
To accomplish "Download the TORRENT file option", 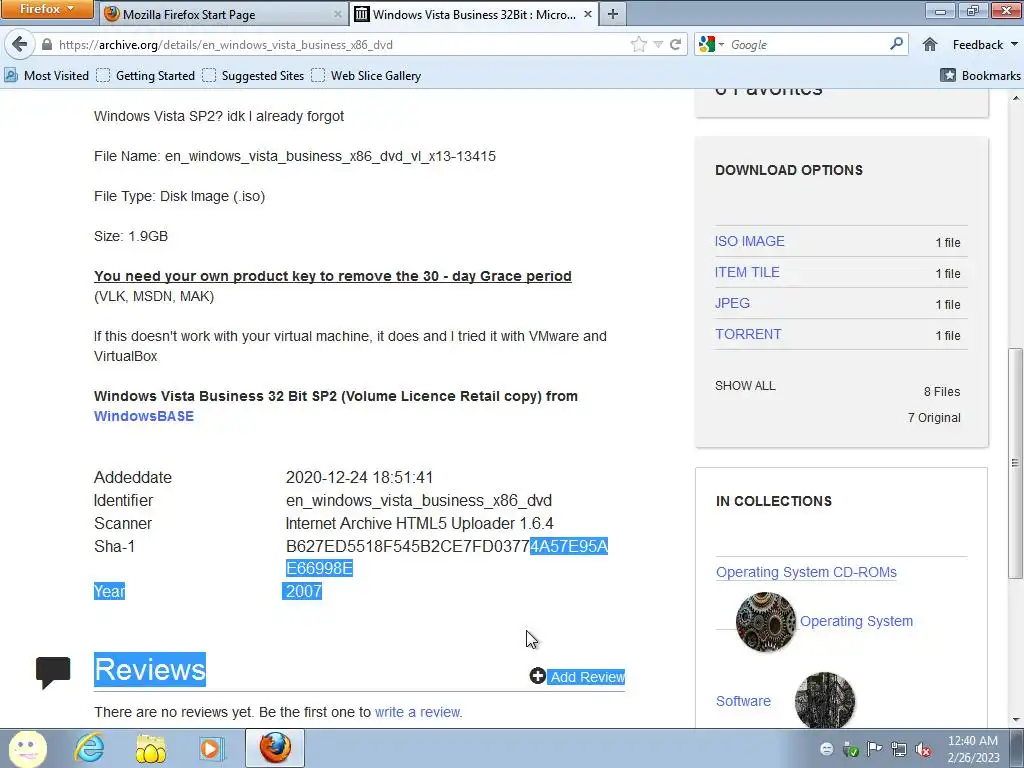I will coord(748,334).
